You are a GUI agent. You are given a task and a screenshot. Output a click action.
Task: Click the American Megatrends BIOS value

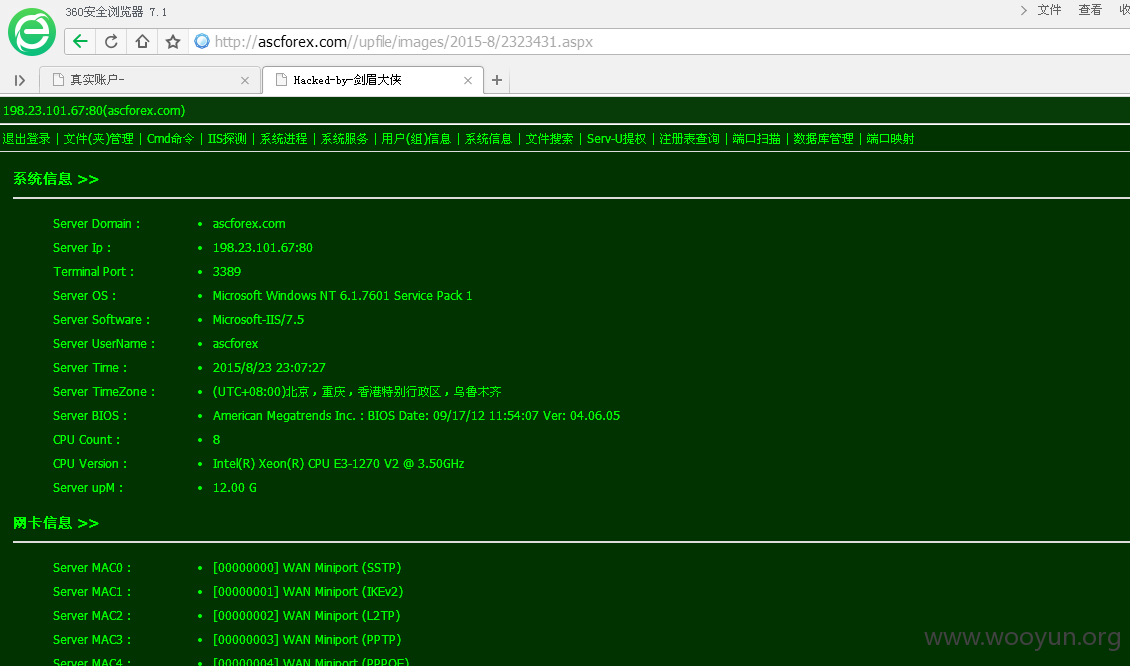coord(416,416)
